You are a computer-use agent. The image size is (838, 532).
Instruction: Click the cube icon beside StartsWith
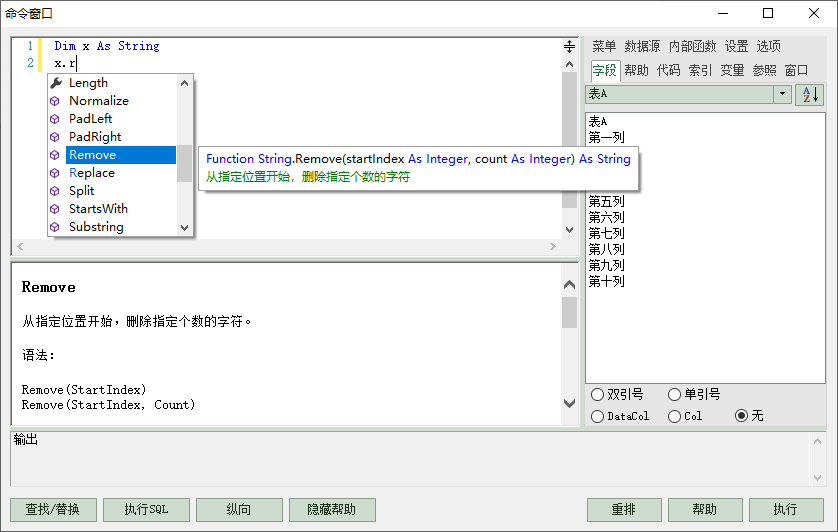[x=55, y=209]
